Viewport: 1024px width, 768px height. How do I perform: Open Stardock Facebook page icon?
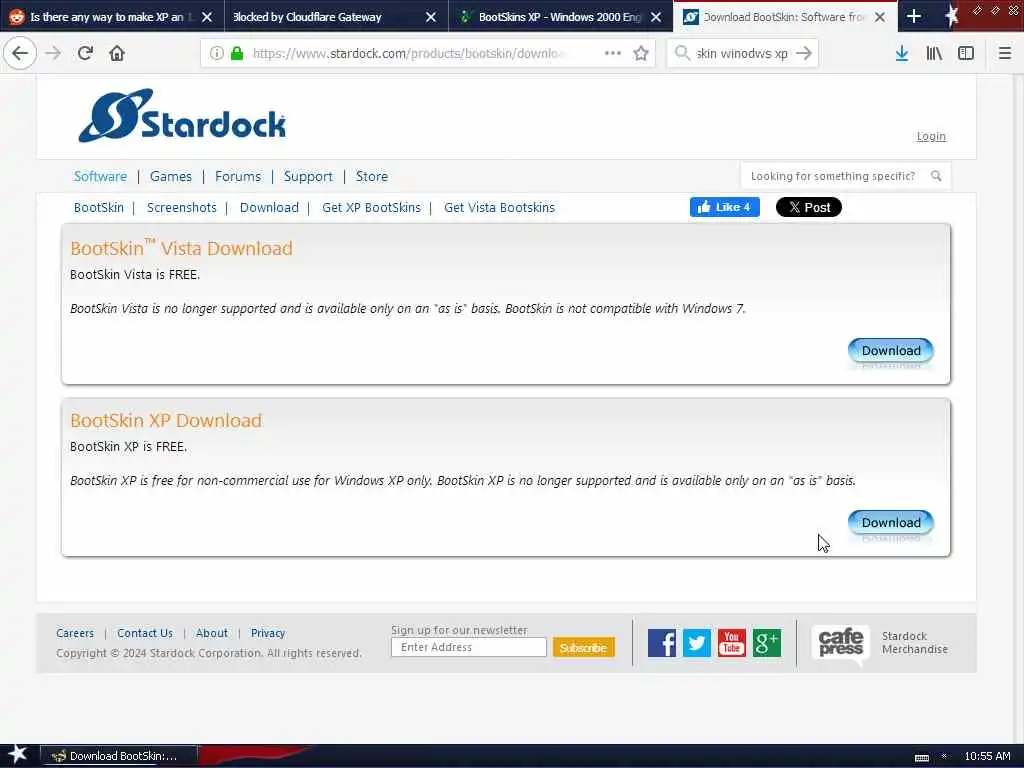(662, 643)
